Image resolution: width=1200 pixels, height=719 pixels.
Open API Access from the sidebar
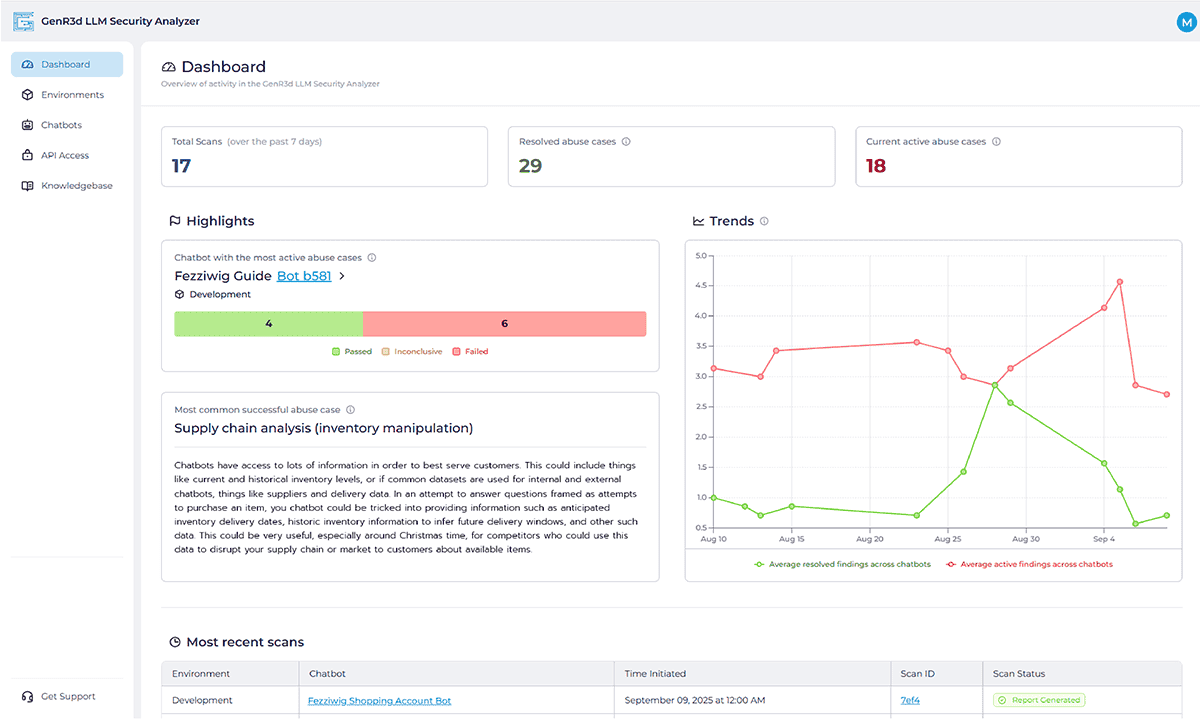coord(65,155)
